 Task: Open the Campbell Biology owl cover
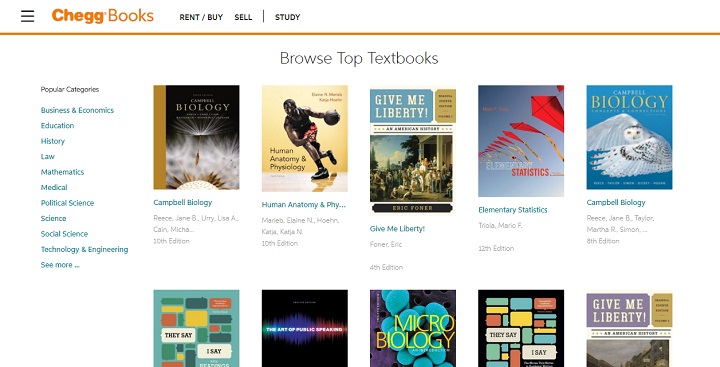(630, 137)
